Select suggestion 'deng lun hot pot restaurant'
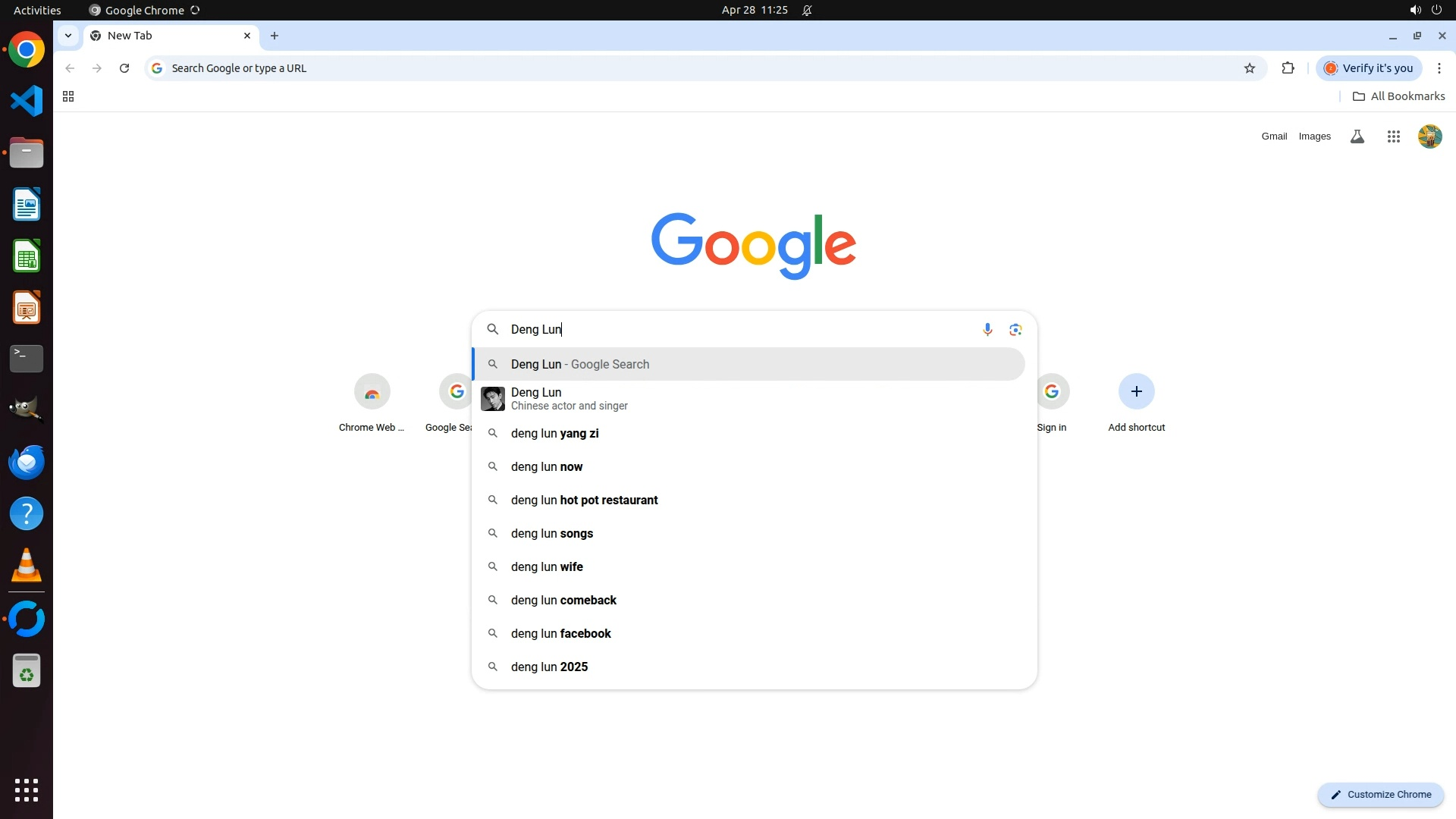This screenshot has height=819, width=1456. coord(584,500)
